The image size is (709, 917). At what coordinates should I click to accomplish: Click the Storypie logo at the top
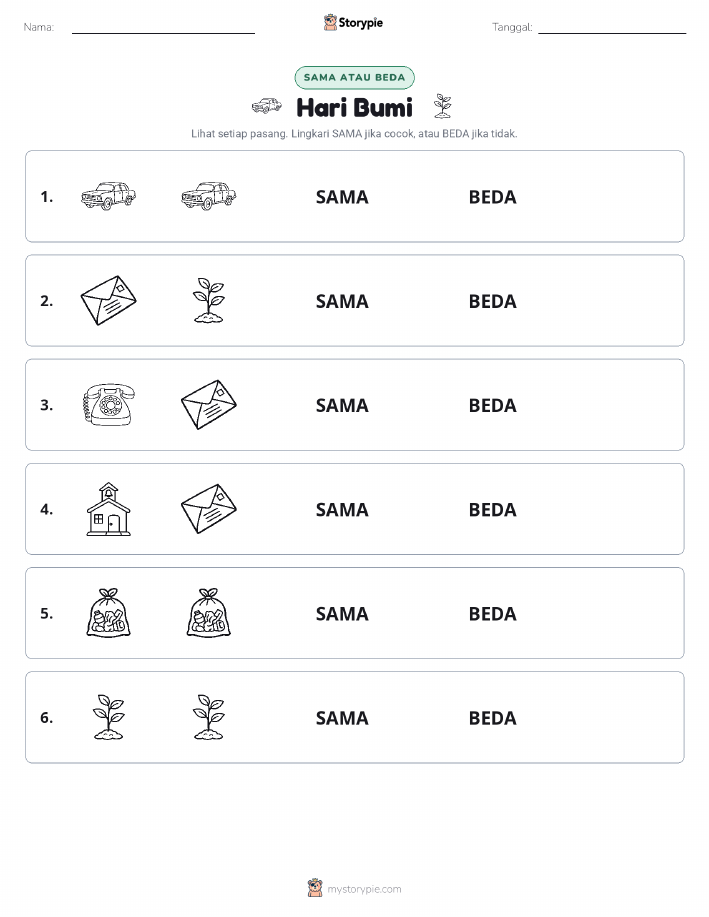(x=353, y=23)
